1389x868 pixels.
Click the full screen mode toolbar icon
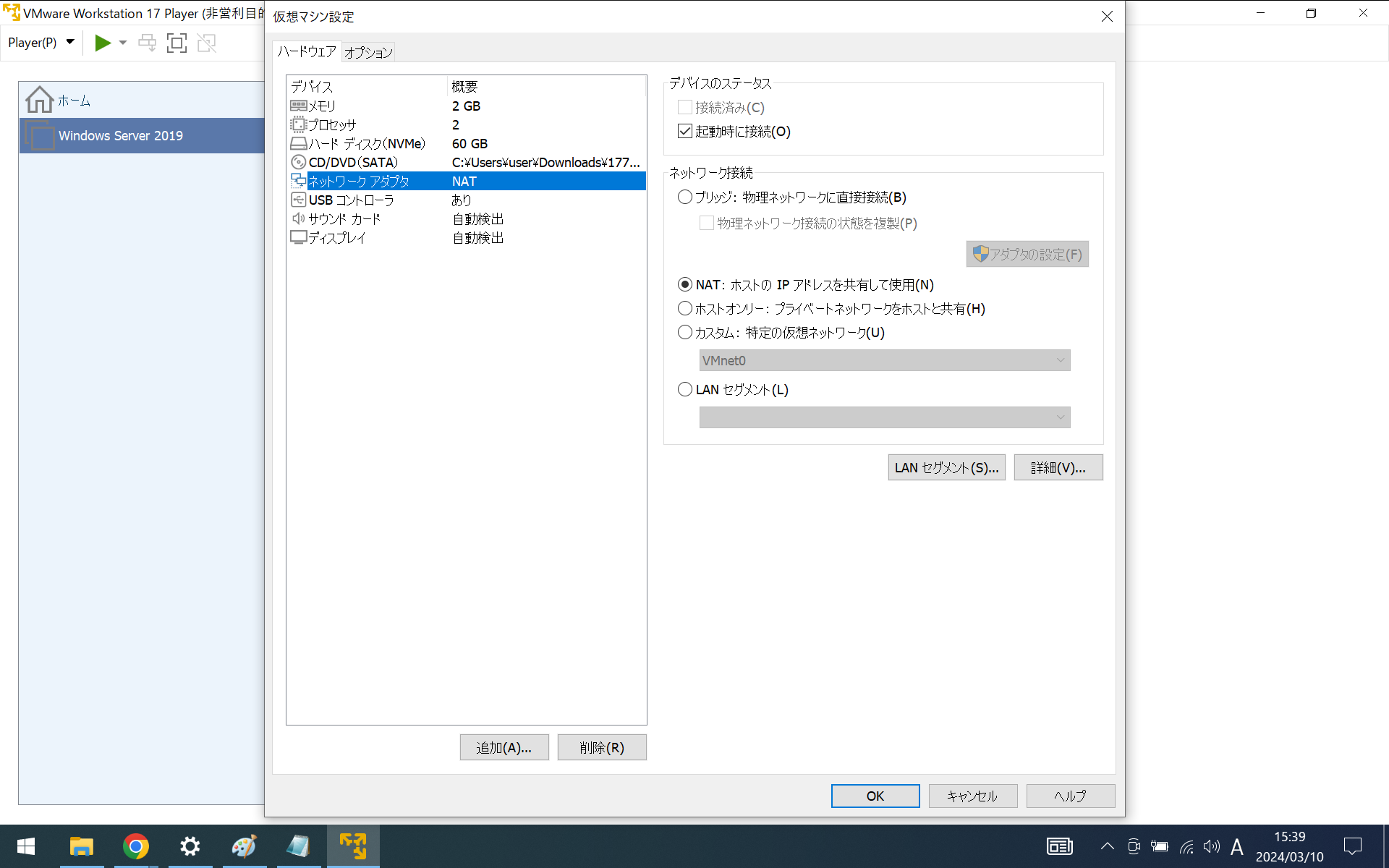point(177,43)
